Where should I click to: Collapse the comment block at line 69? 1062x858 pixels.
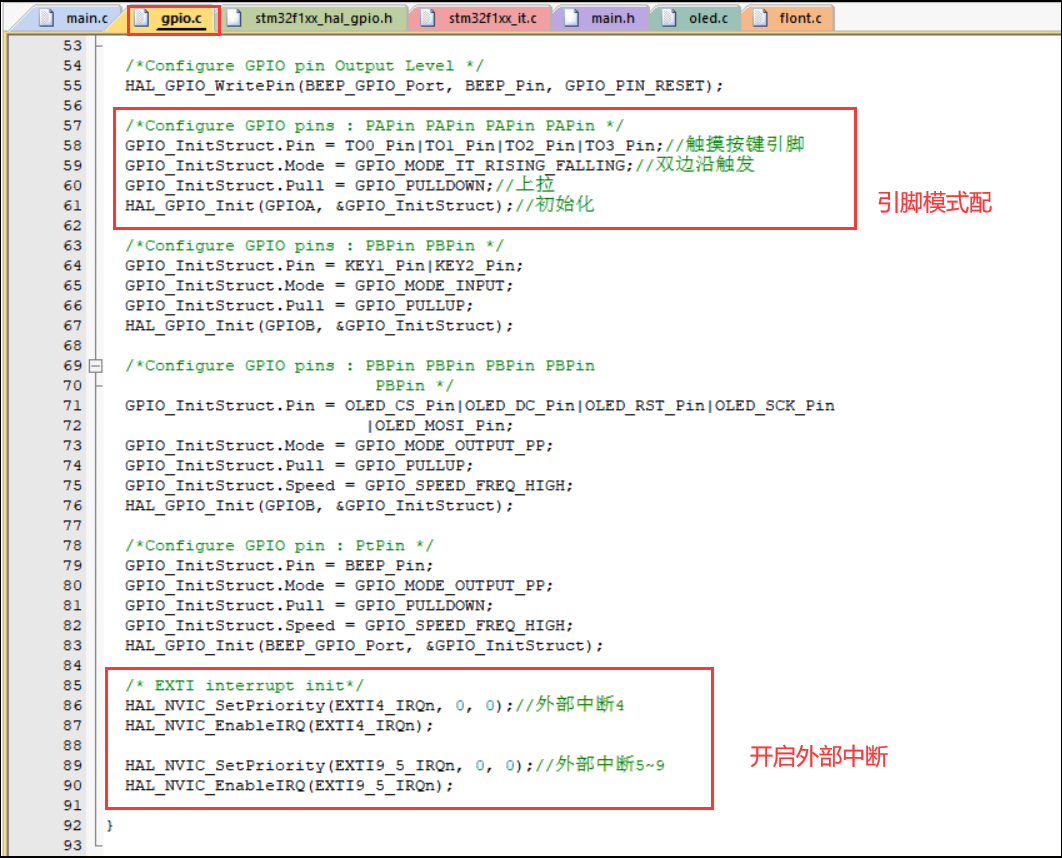[x=96, y=366]
